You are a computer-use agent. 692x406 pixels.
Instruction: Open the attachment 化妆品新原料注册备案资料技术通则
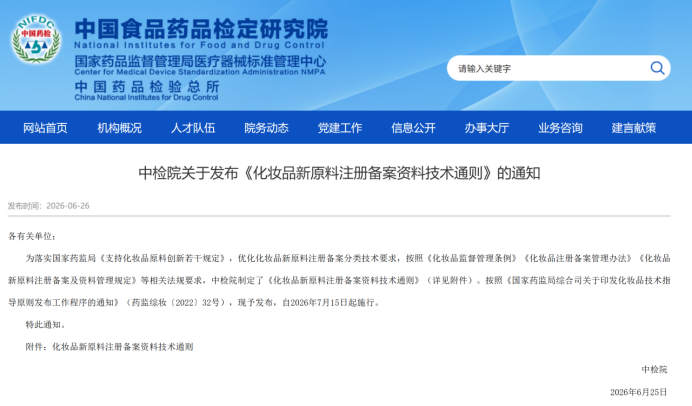click(123, 347)
